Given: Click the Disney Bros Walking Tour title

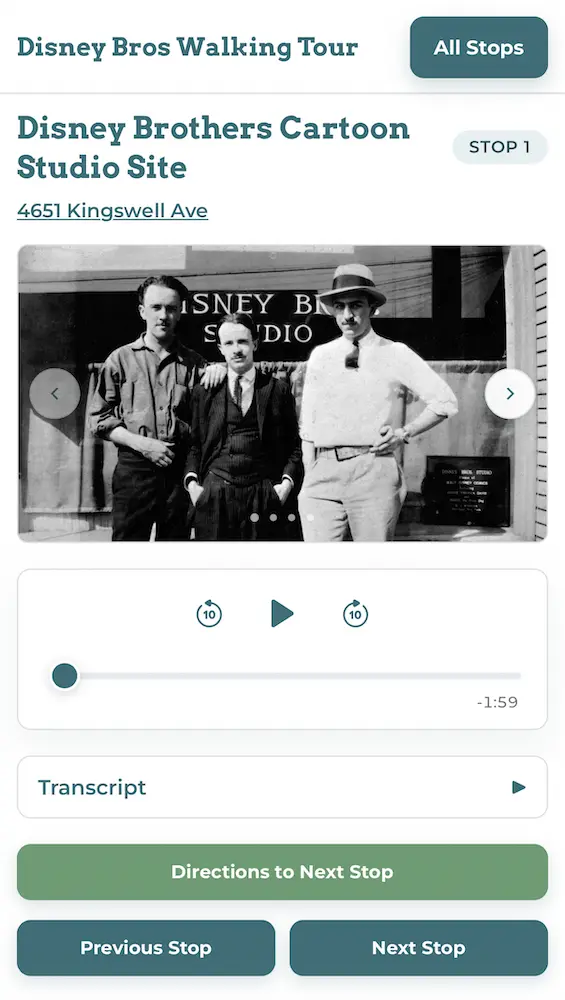Looking at the screenshot, I should click(x=187, y=47).
